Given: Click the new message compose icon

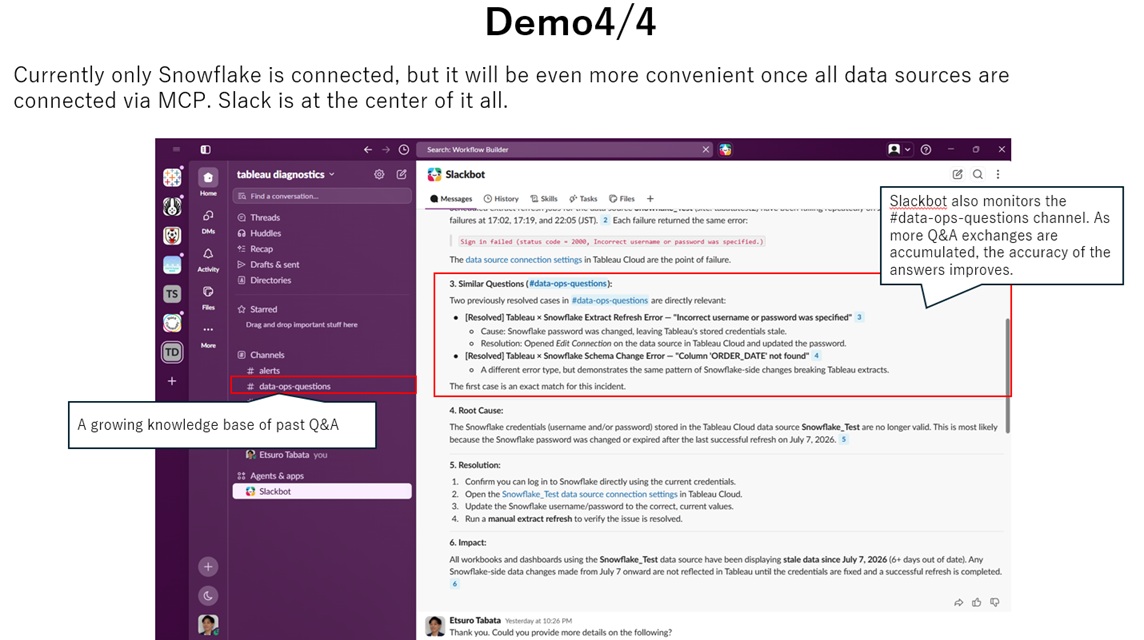Looking at the screenshot, I should [401, 174].
